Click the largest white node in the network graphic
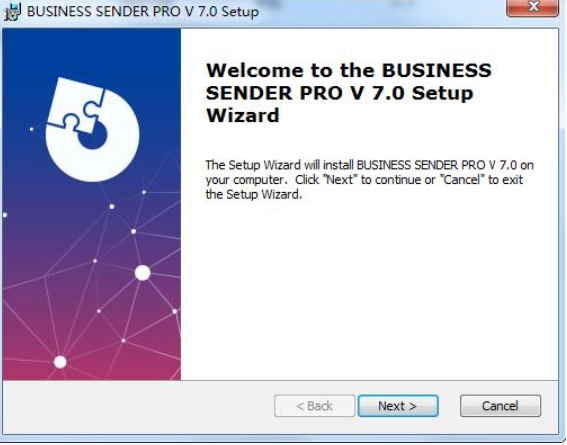Image resolution: width=567 pixels, height=445 pixels. 142,273
